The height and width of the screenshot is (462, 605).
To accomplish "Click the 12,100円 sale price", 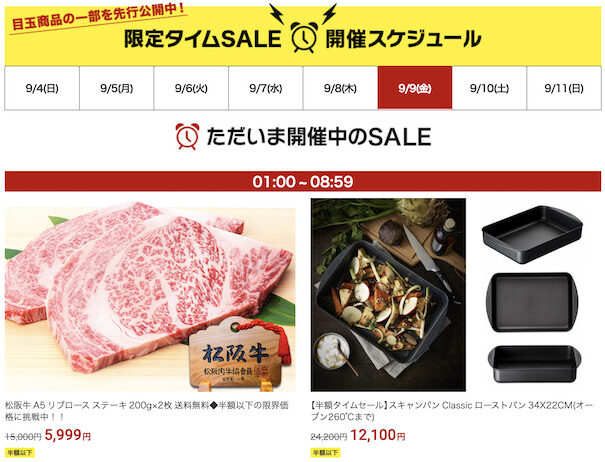I will tap(378, 435).
